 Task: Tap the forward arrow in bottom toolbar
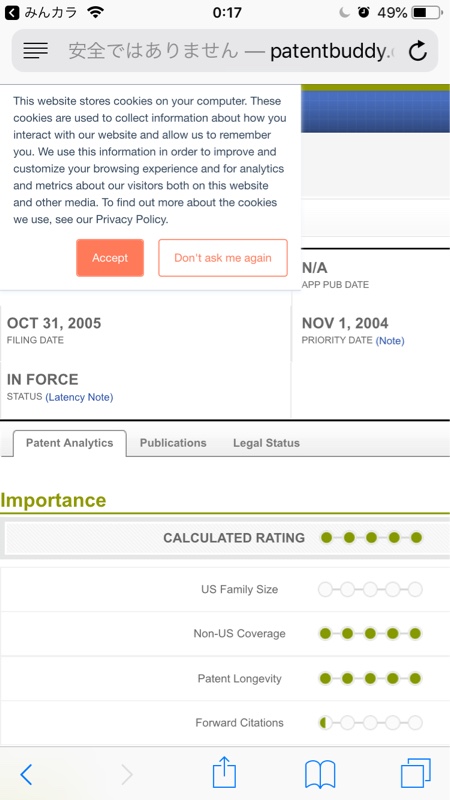(x=127, y=774)
